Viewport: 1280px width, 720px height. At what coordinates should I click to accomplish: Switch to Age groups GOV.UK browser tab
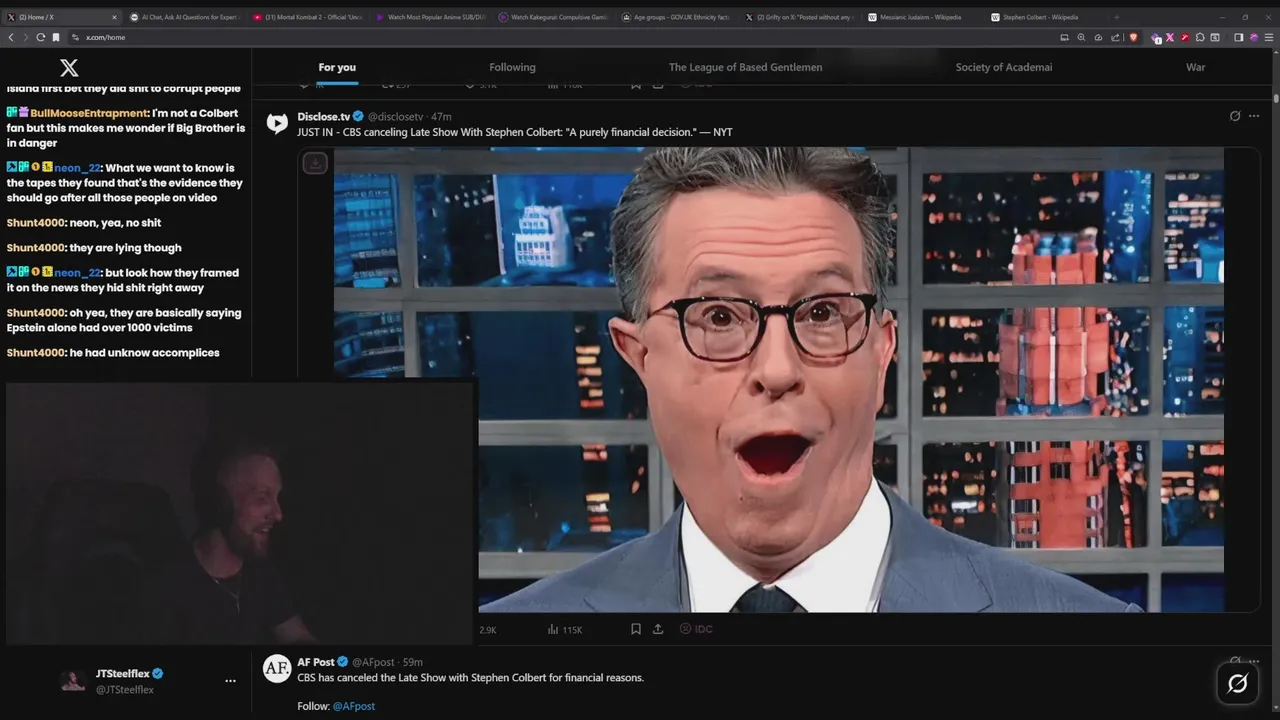point(676,17)
